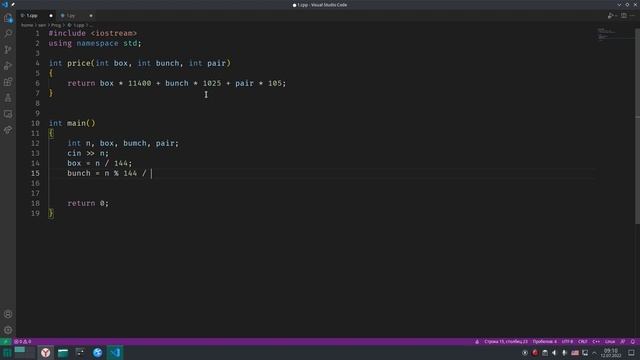The height and width of the screenshot is (360, 640).
Task: Click the microphone icon in system tray
Action: (564, 353)
